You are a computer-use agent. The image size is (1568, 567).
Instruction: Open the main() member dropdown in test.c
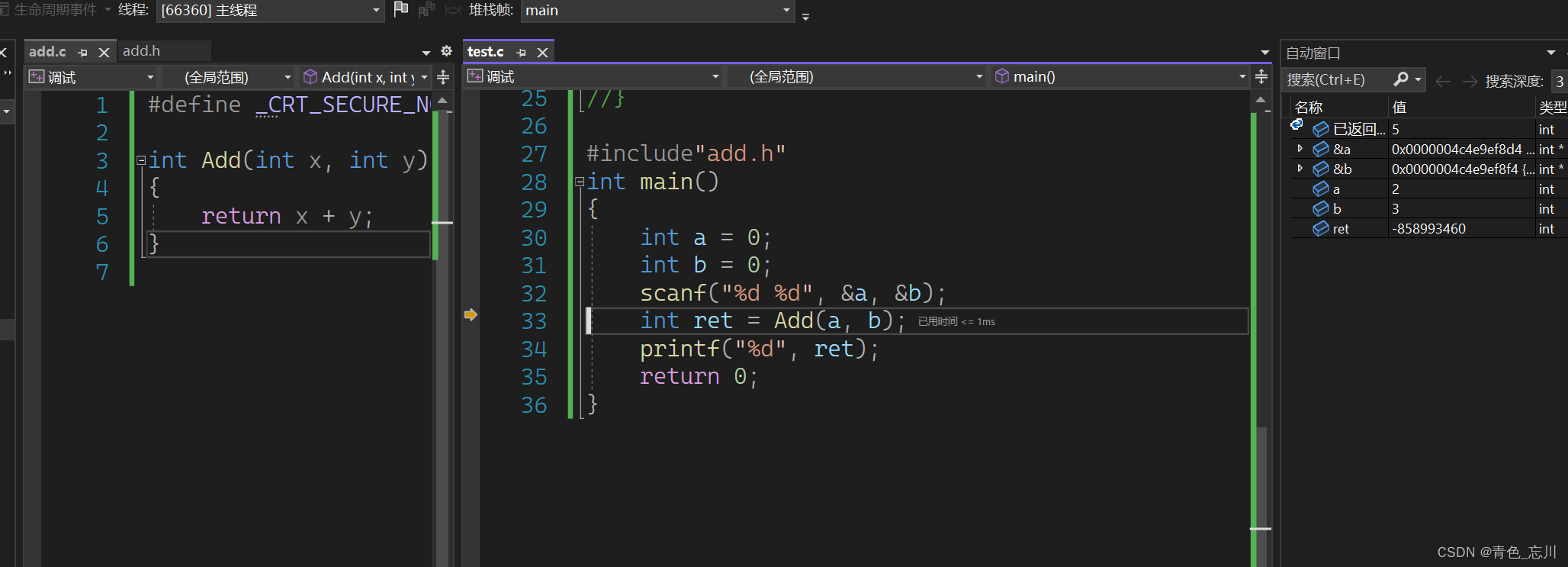pyautogui.click(x=1120, y=77)
